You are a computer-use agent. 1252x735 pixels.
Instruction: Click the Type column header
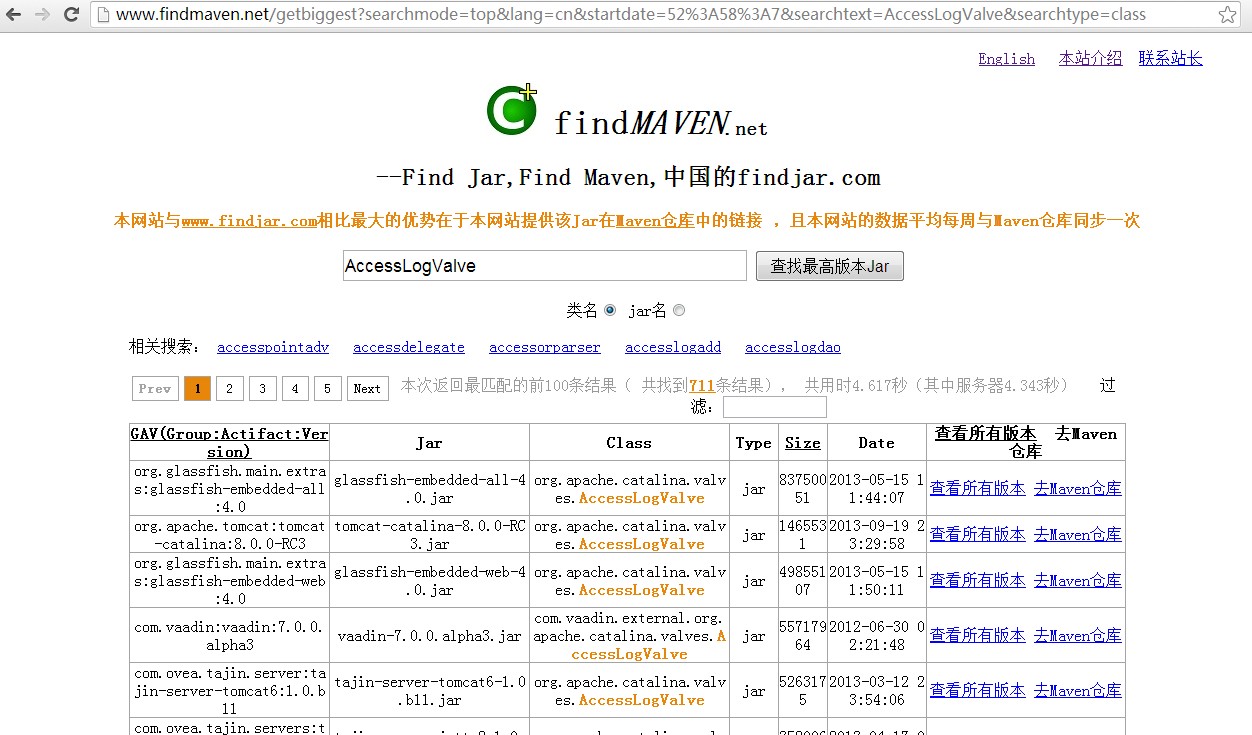753,443
